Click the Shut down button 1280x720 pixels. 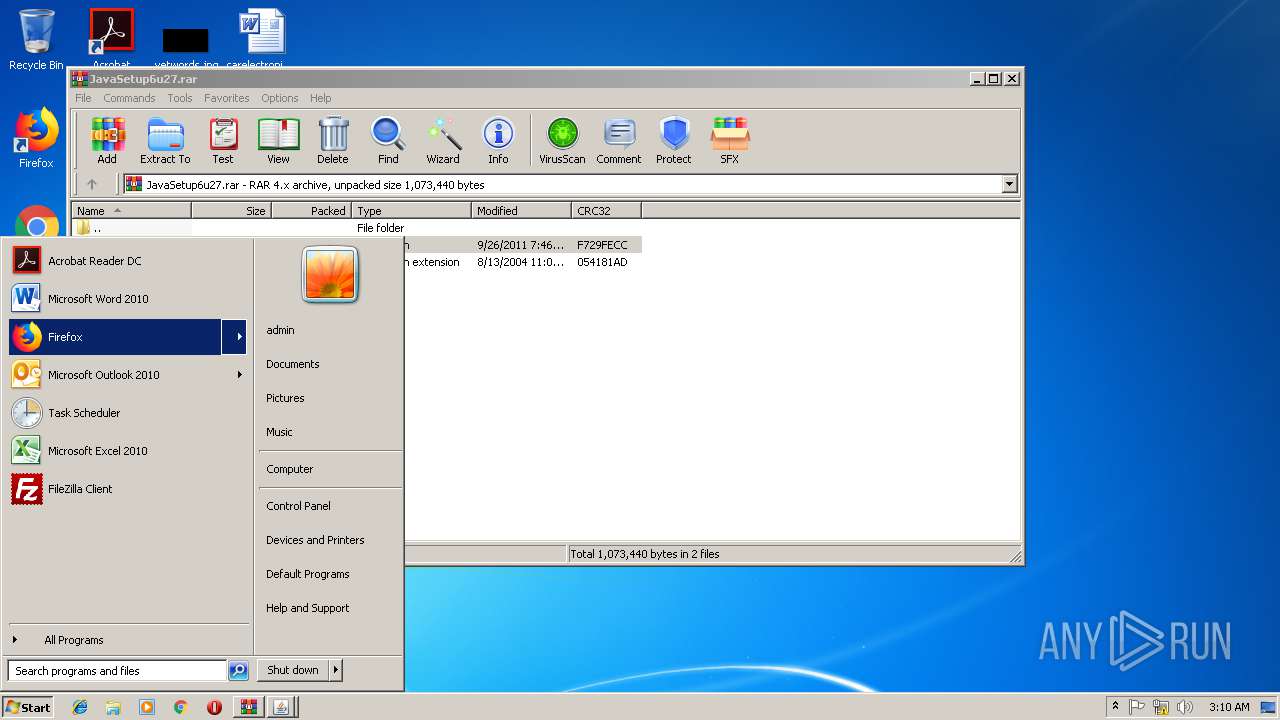click(x=293, y=670)
